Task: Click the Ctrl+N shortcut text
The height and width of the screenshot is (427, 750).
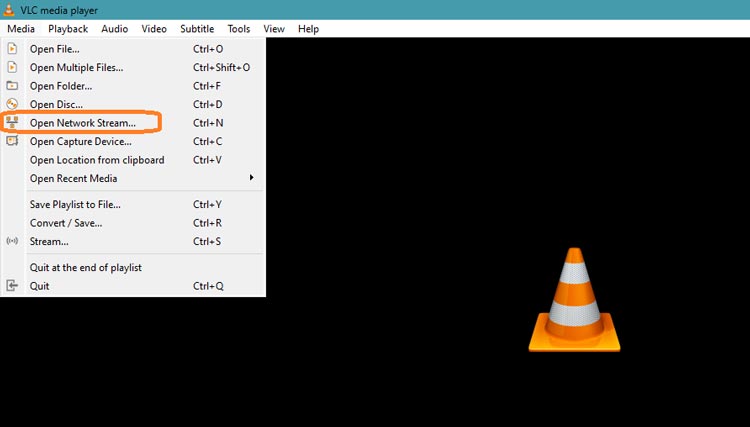Action: 208,123
